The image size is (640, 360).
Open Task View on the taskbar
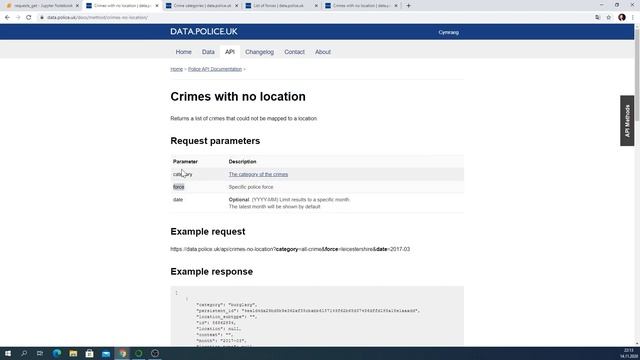[x=40, y=353]
